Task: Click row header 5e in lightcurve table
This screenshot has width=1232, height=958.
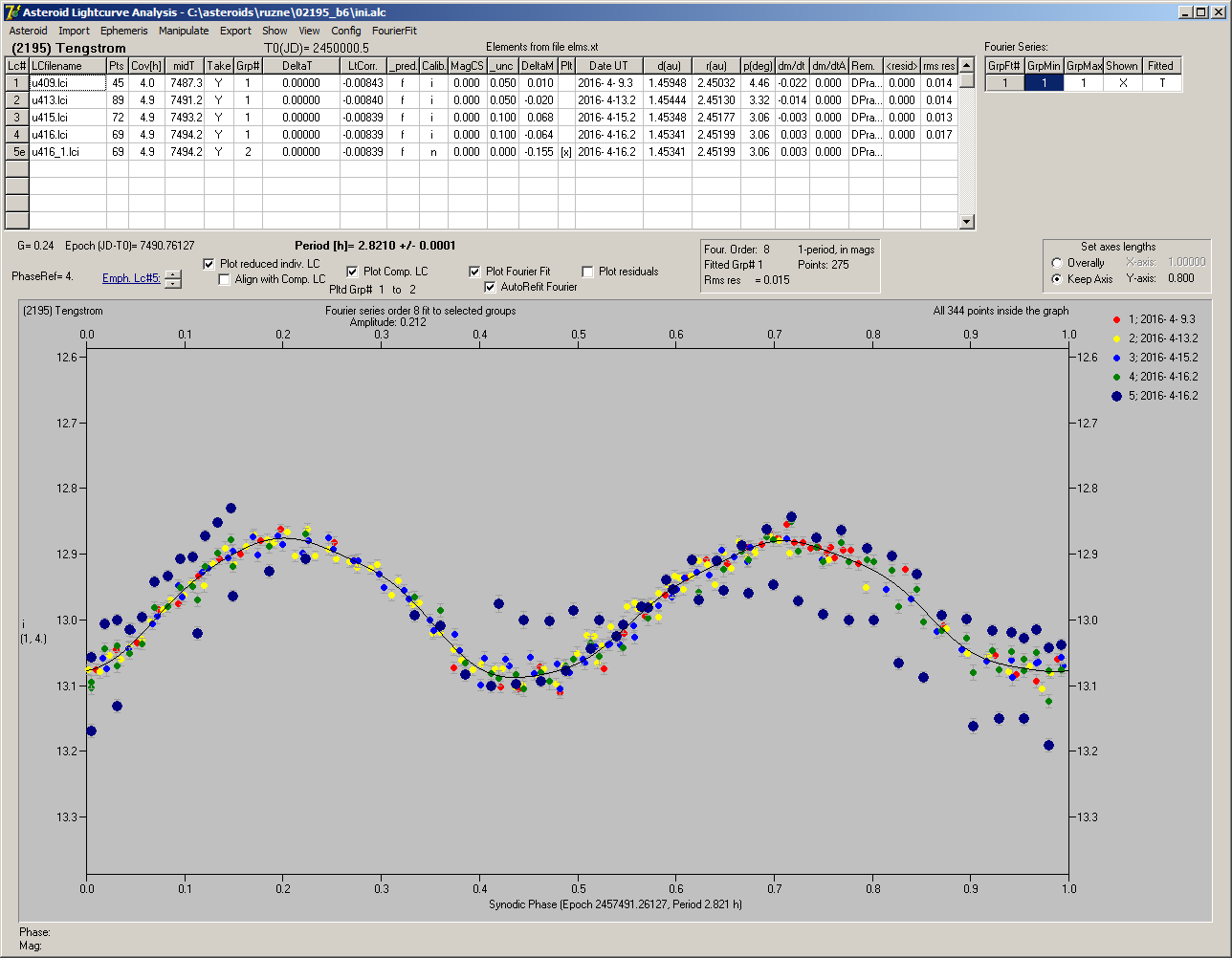Action: point(17,152)
